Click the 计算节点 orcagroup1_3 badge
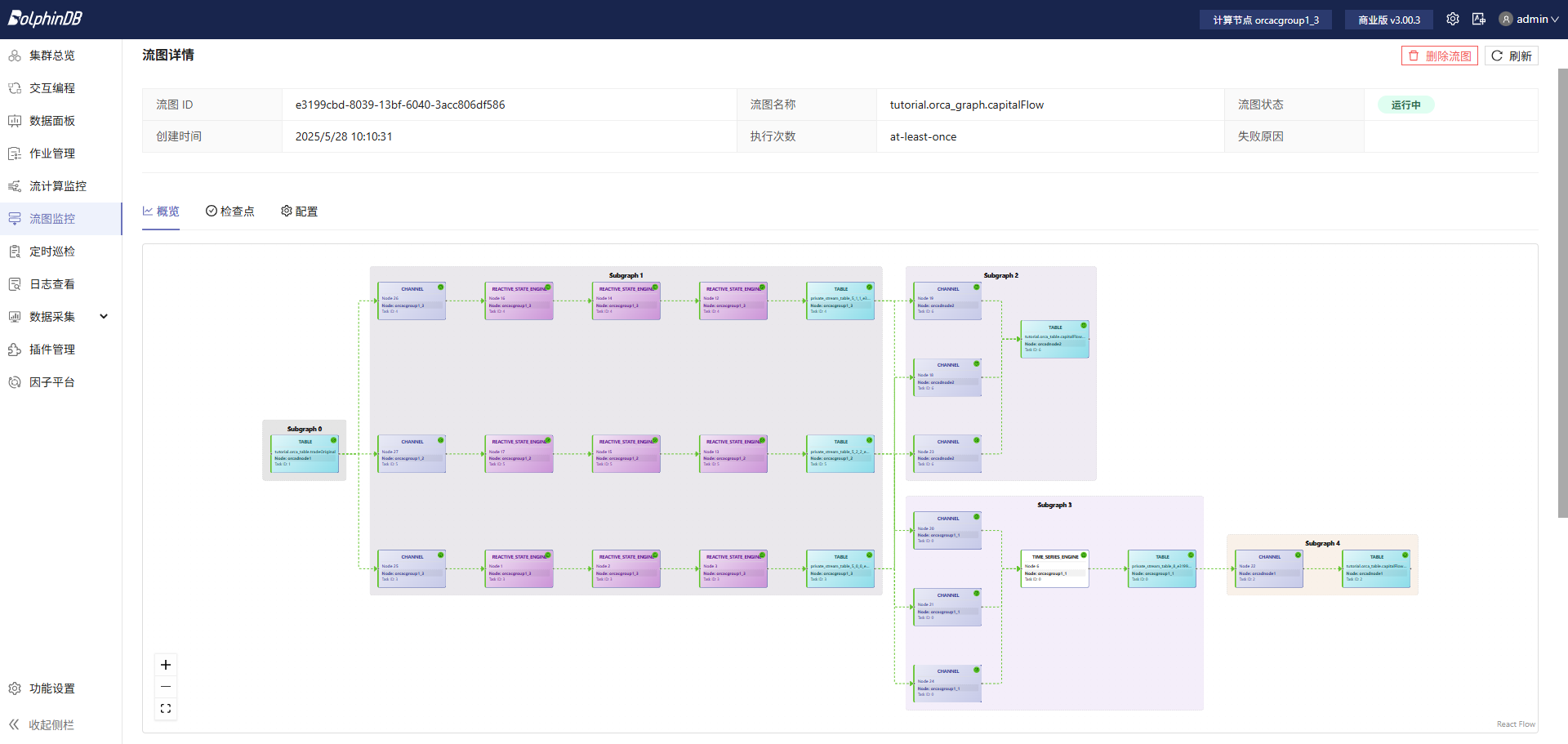This screenshot has width=1568, height=744. point(1265,20)
